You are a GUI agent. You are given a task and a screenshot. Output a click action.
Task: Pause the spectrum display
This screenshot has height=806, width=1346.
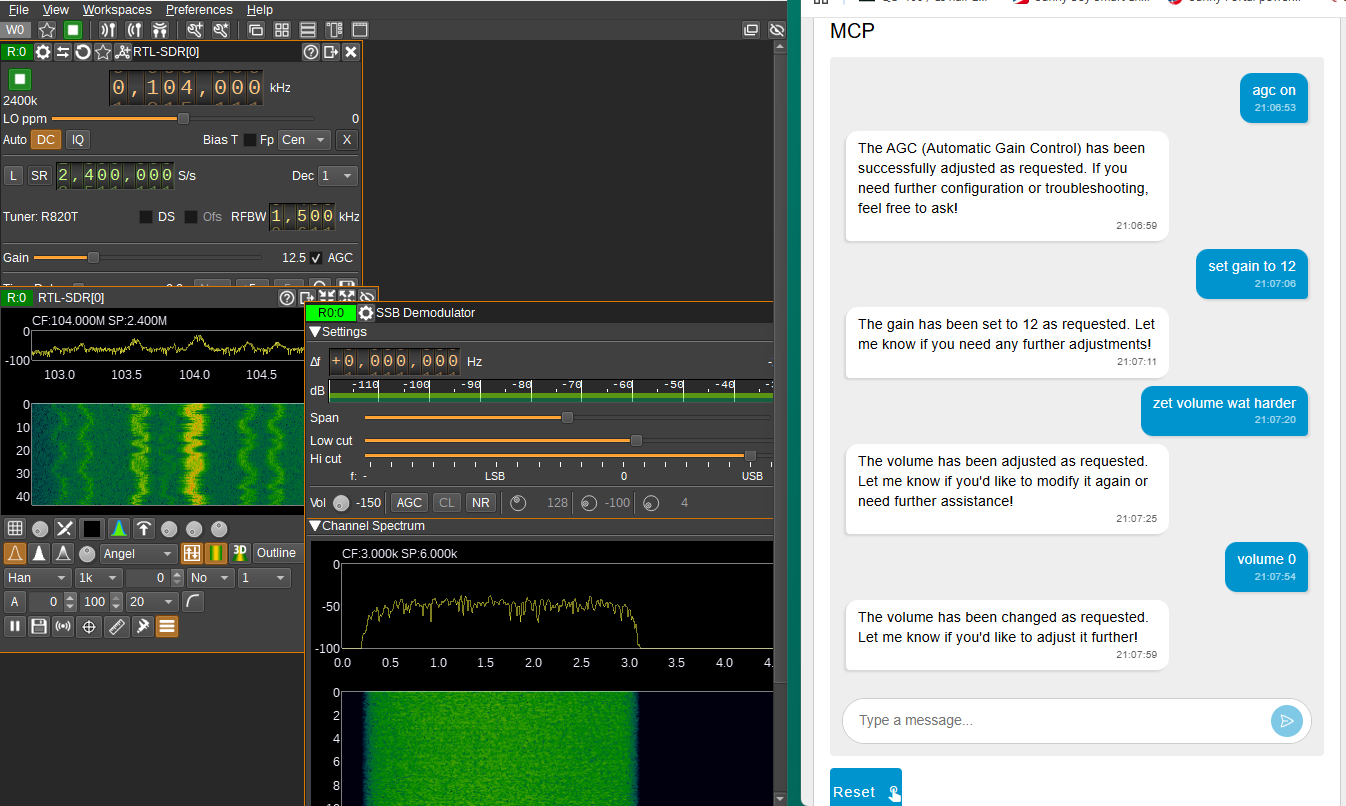tap(15, 626)
